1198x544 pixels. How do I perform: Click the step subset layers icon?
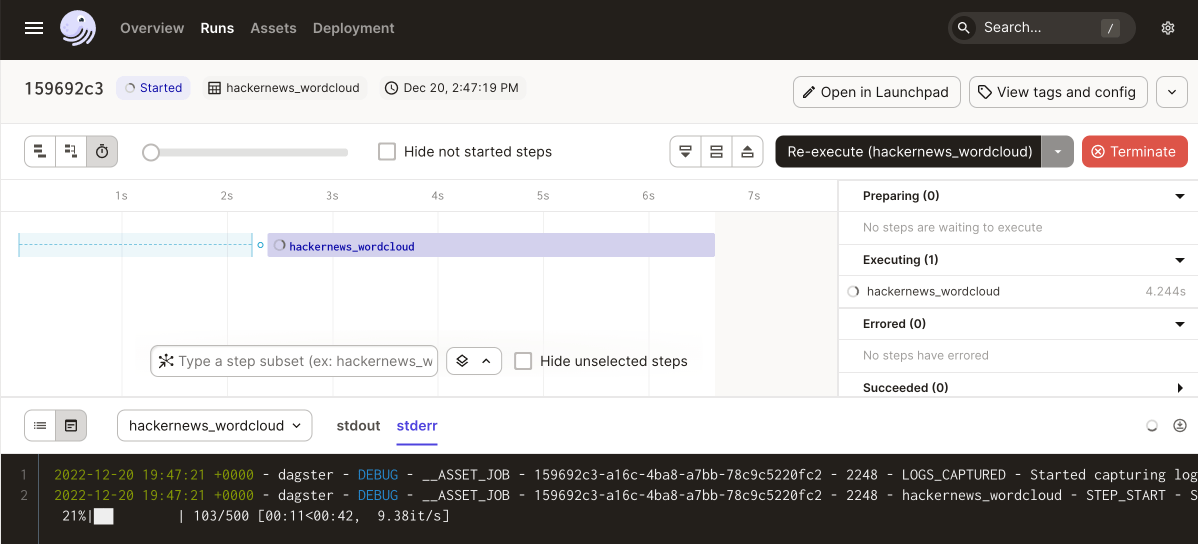(x=462, y=361)
